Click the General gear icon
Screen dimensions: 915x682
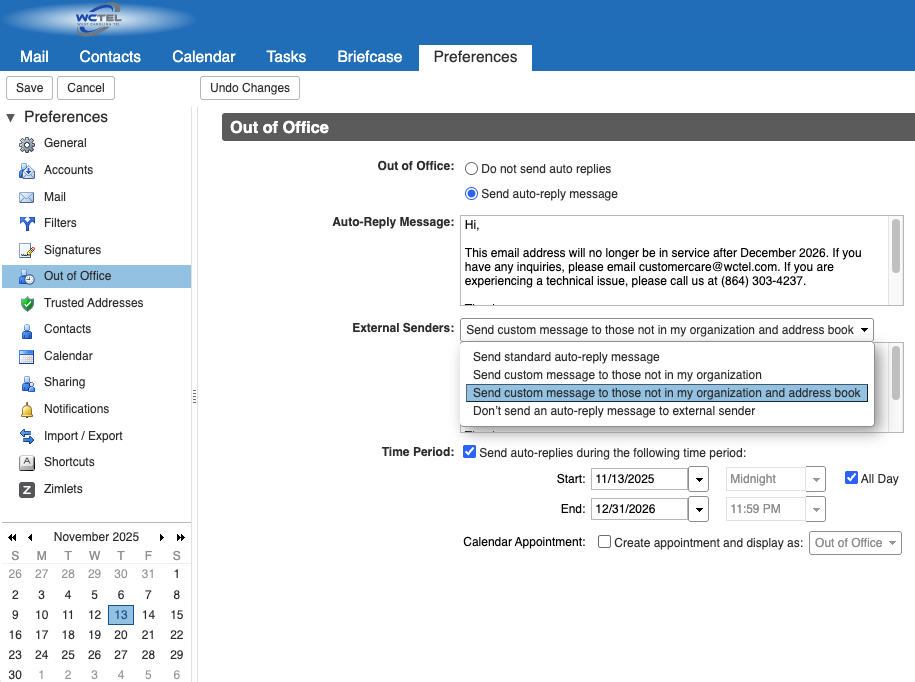tap(27, 144)
